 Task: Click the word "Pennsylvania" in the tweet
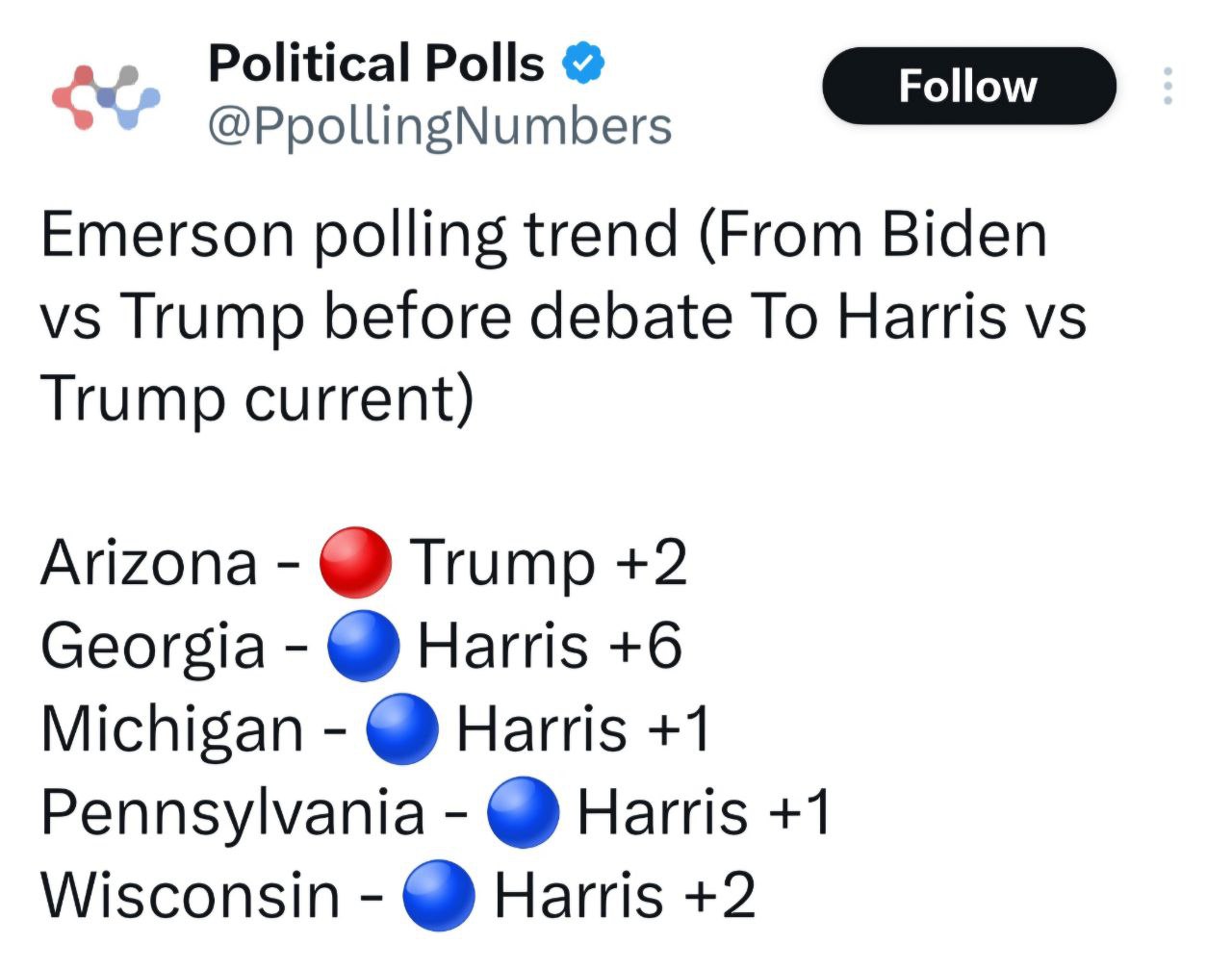pos(233,813)
